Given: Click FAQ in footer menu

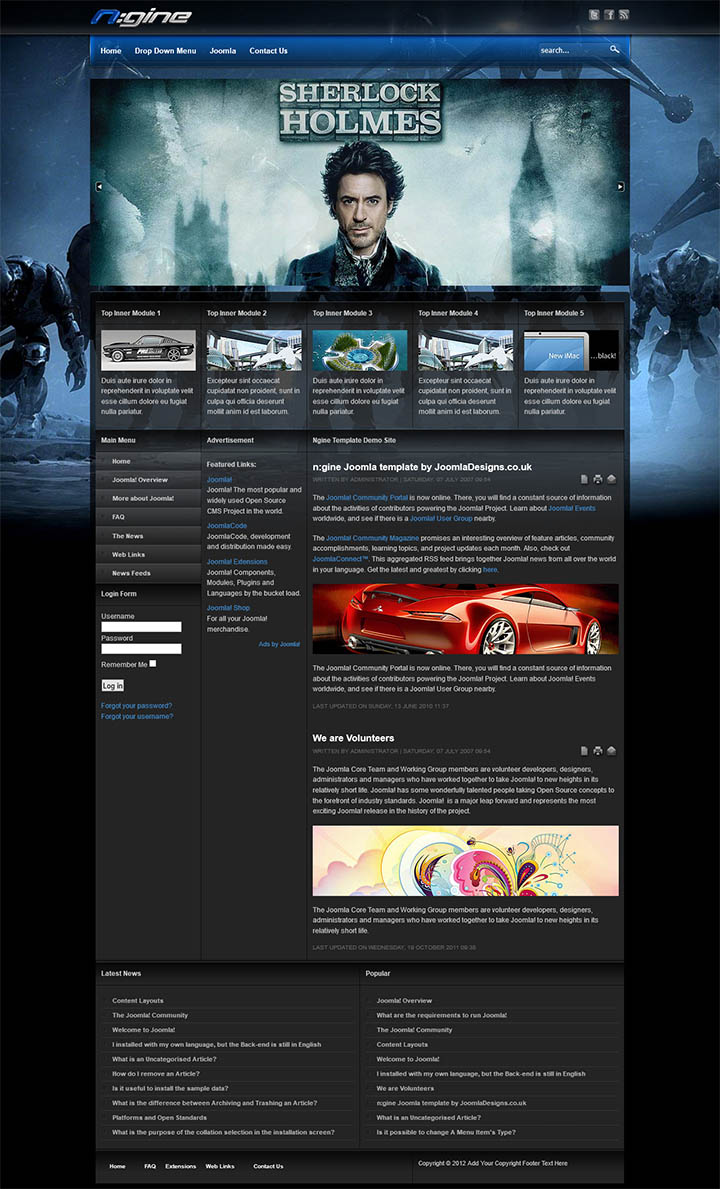Looking at the screenshot, I should [150, 1166].
